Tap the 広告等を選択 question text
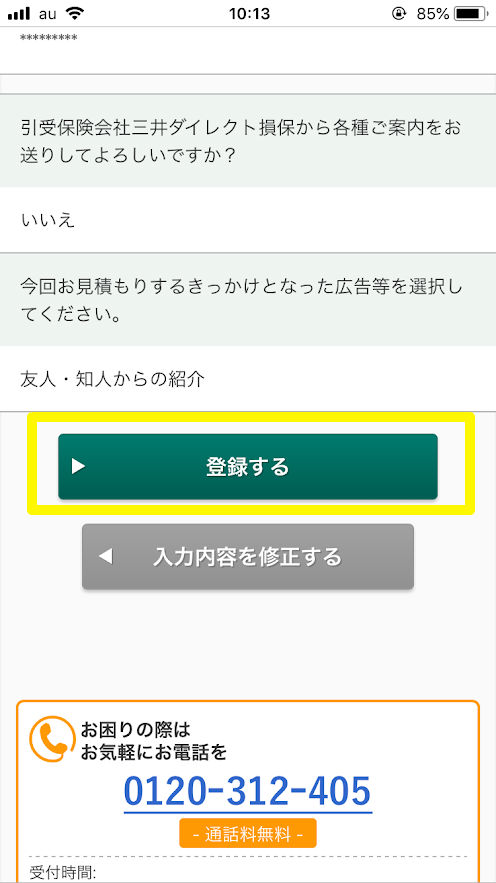Screen dimensions: 496x883 tap(241, 300)
